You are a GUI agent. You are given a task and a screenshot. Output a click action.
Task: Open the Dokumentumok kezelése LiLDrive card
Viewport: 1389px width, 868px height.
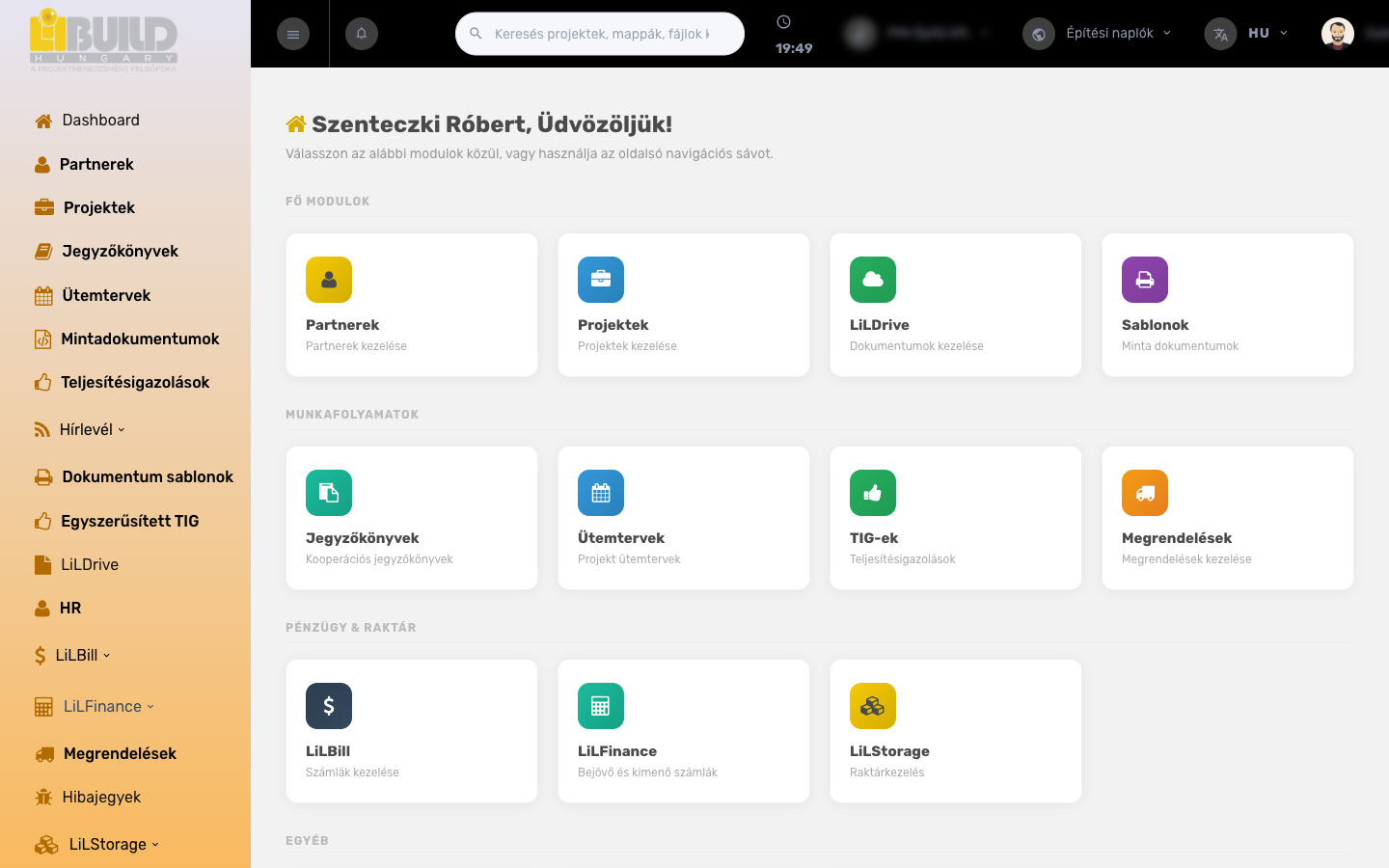[956, 305]
